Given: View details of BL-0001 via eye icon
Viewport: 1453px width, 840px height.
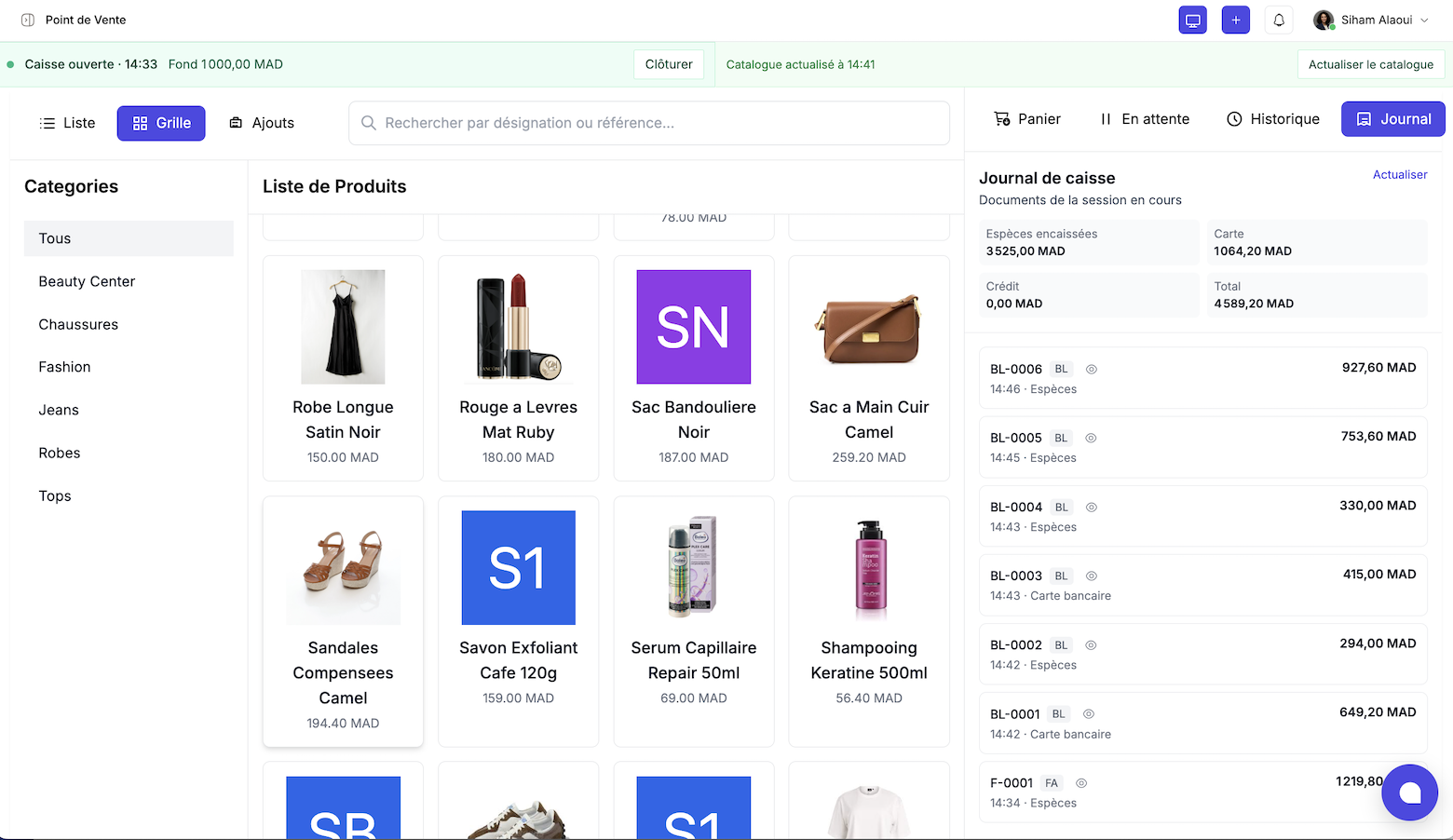Looking at the screenshot, I should coord(1089,714).
